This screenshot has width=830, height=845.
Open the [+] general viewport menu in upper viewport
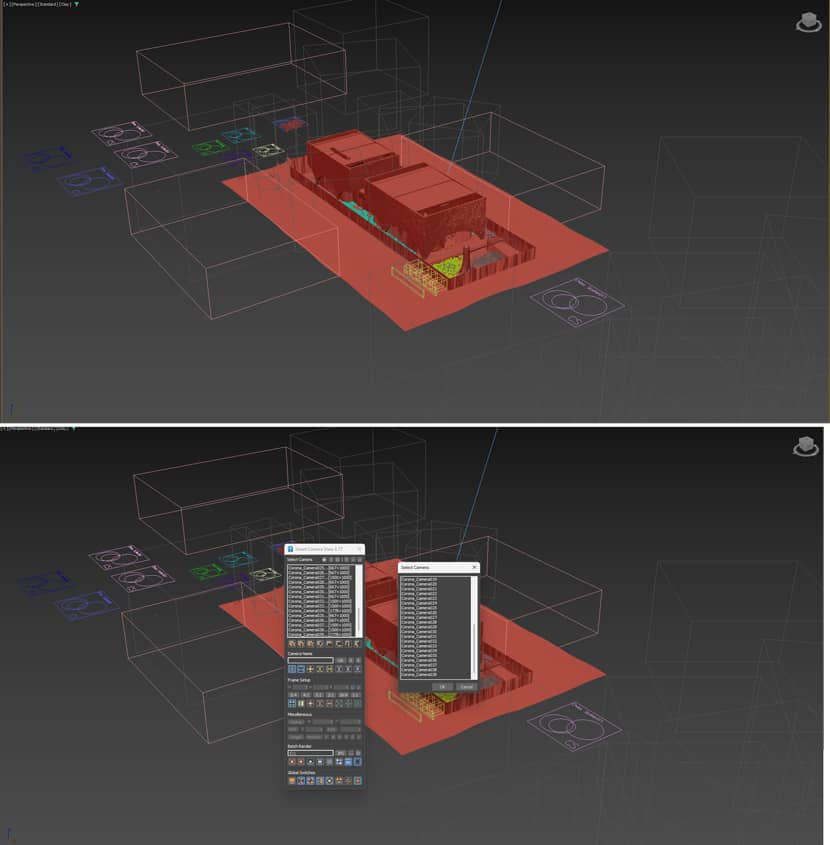point(8,4)
